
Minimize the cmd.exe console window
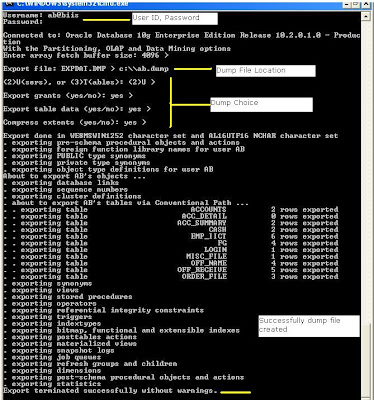[346, 4]
